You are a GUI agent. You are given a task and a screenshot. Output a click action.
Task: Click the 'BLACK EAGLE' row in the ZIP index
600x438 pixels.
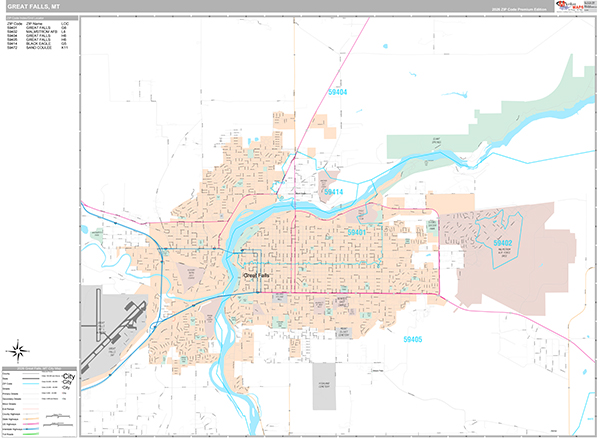tap(38, 44)
